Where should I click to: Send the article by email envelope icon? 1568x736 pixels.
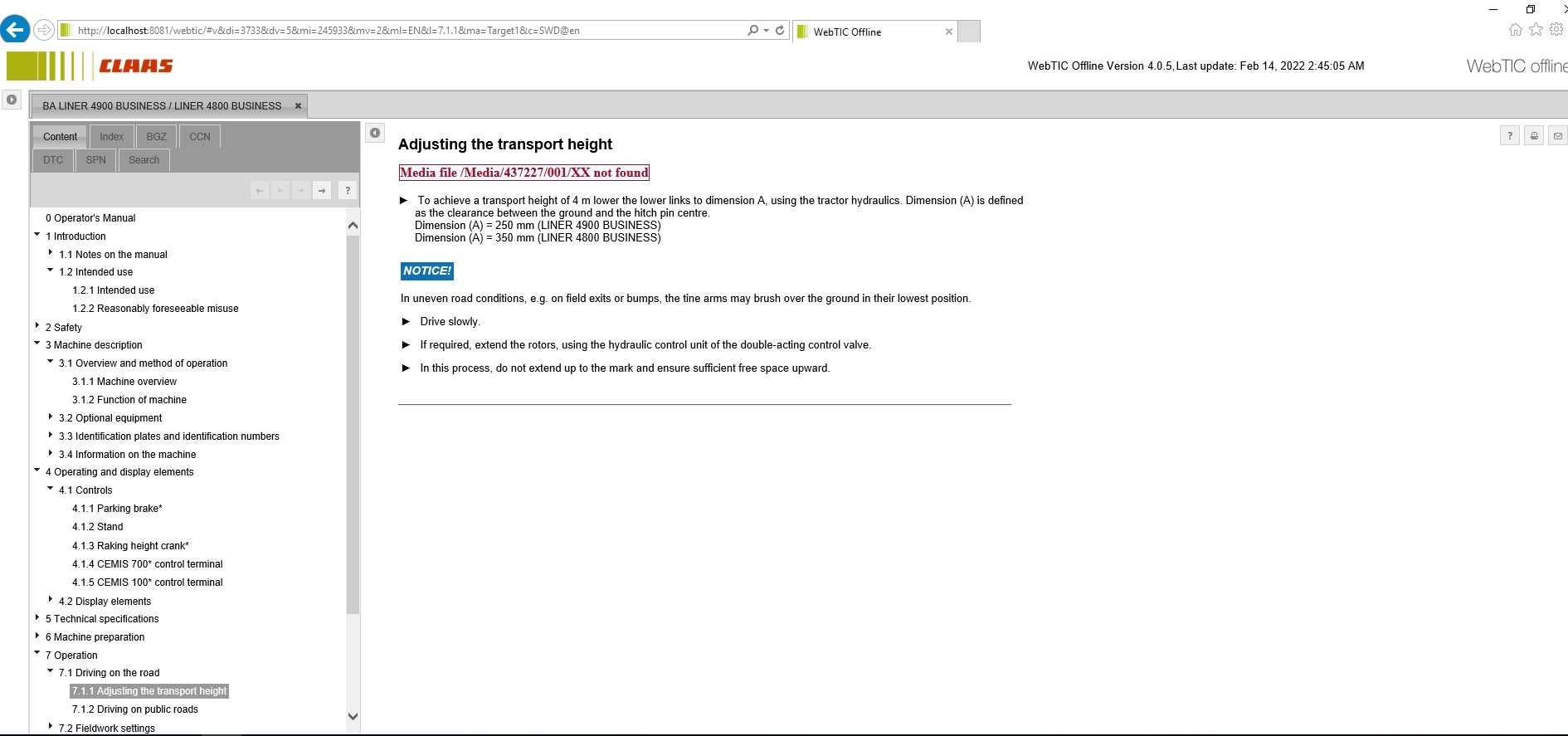[x=1557, y=136]
